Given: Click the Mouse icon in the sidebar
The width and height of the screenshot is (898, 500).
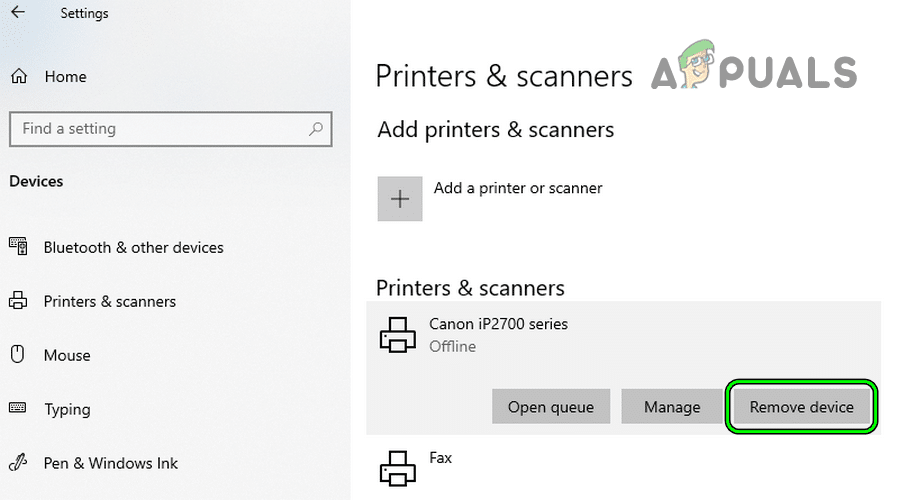Looking at the screenshot, I should pos(18,355).
